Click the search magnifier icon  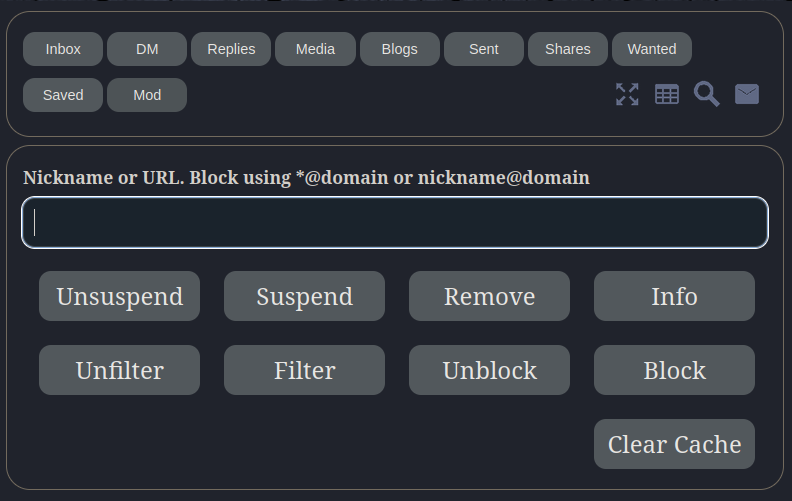pyautogui.click(x=707, y=94)
